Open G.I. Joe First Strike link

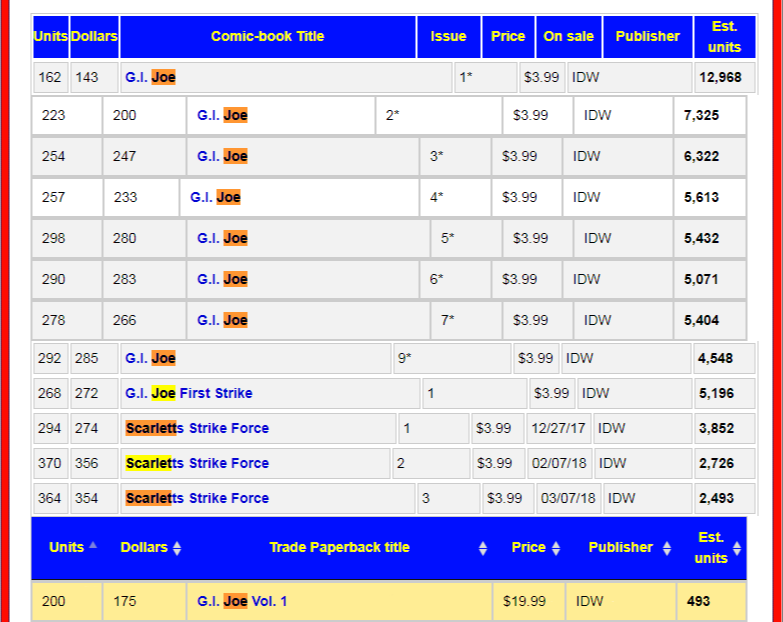(189, 393)
